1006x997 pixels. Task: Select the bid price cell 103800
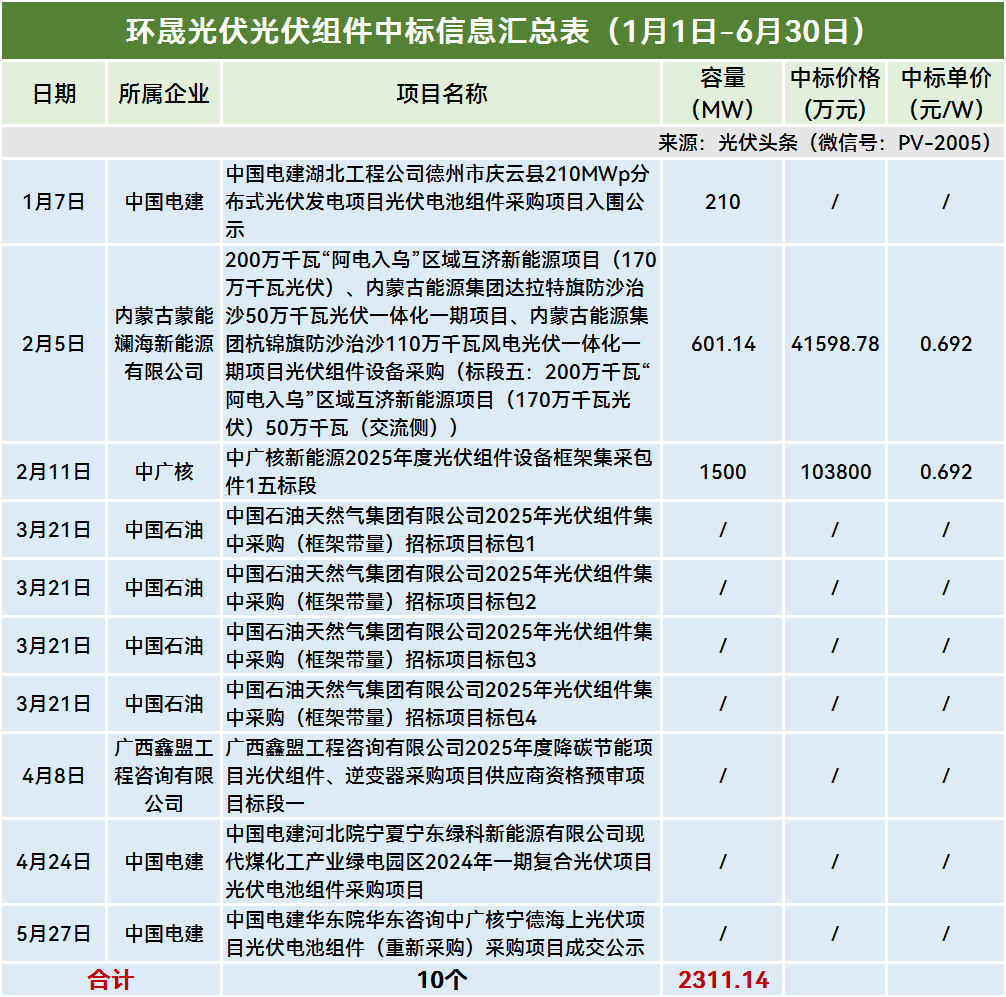click(835, 472)
